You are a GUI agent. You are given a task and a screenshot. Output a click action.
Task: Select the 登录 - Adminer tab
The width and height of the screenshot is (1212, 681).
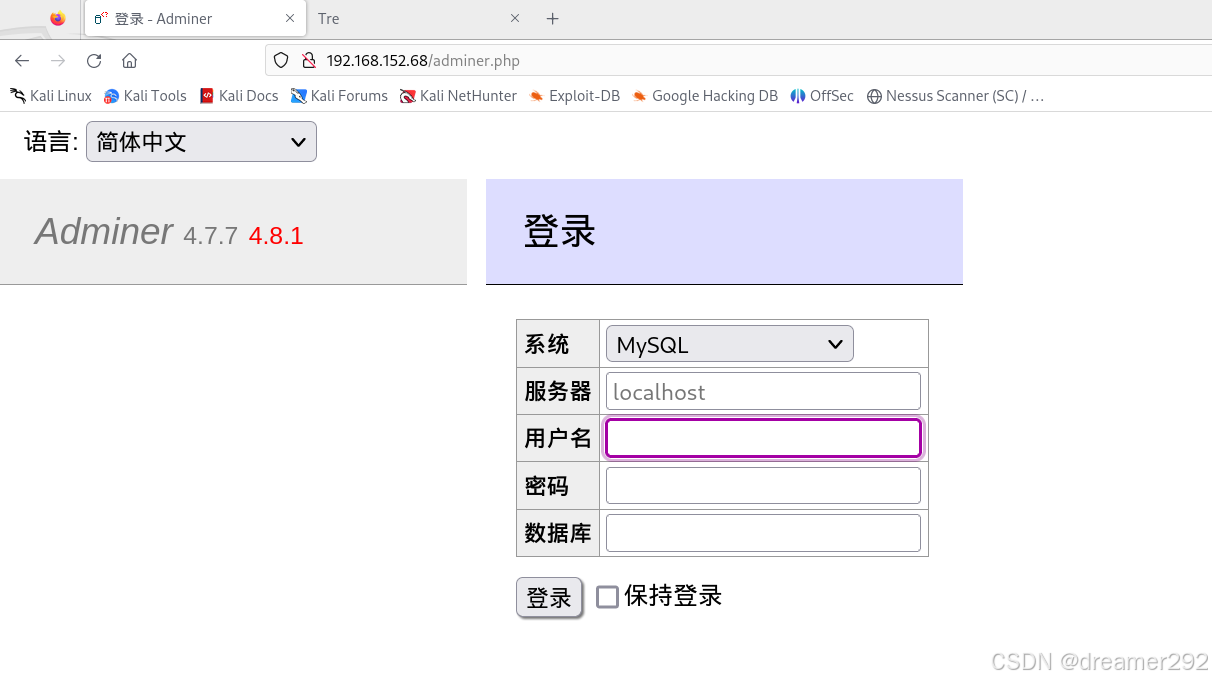pos(195,19)
